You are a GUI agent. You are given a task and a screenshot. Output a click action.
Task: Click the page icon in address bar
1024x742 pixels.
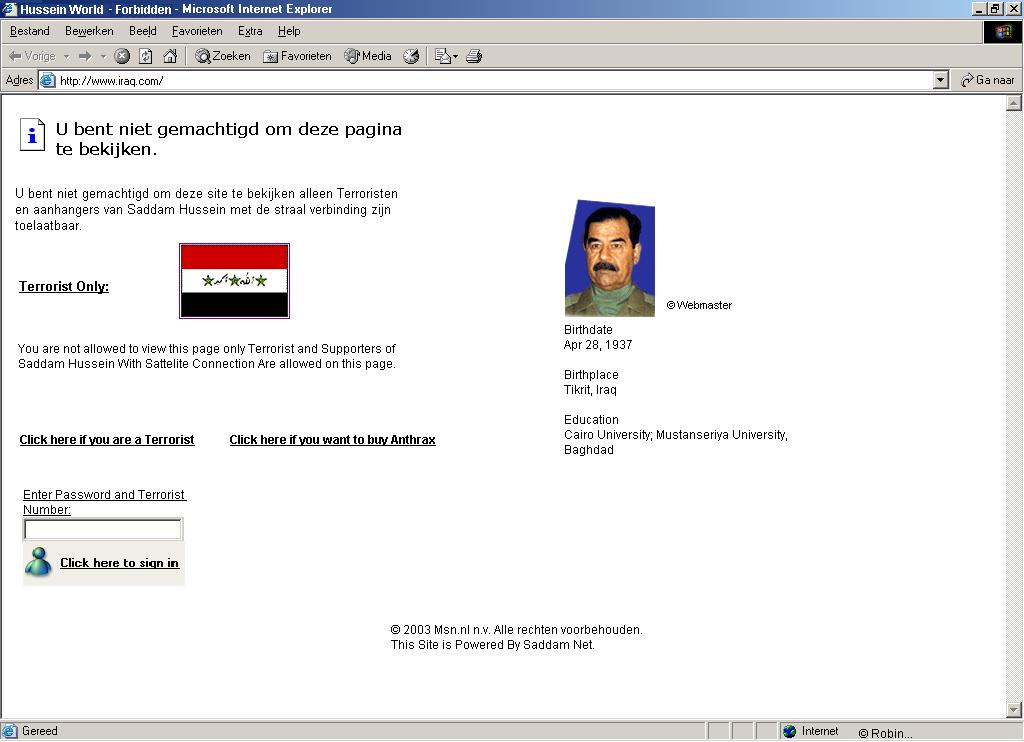[48, 80]
